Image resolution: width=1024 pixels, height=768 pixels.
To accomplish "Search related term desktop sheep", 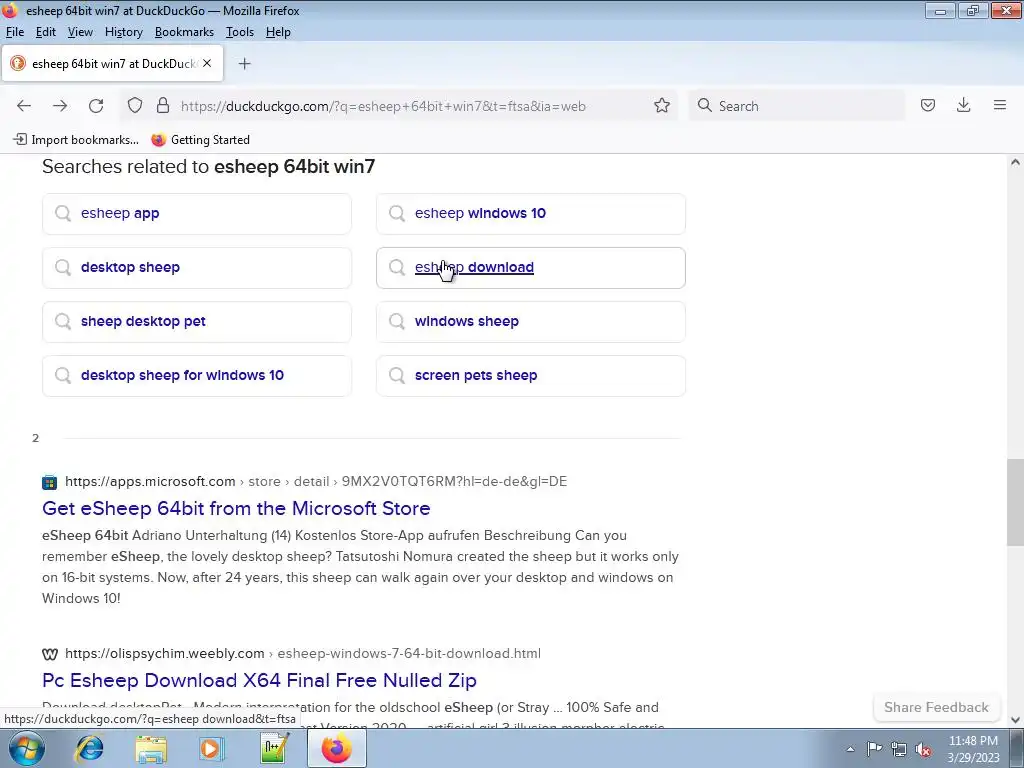I will 197,268.
